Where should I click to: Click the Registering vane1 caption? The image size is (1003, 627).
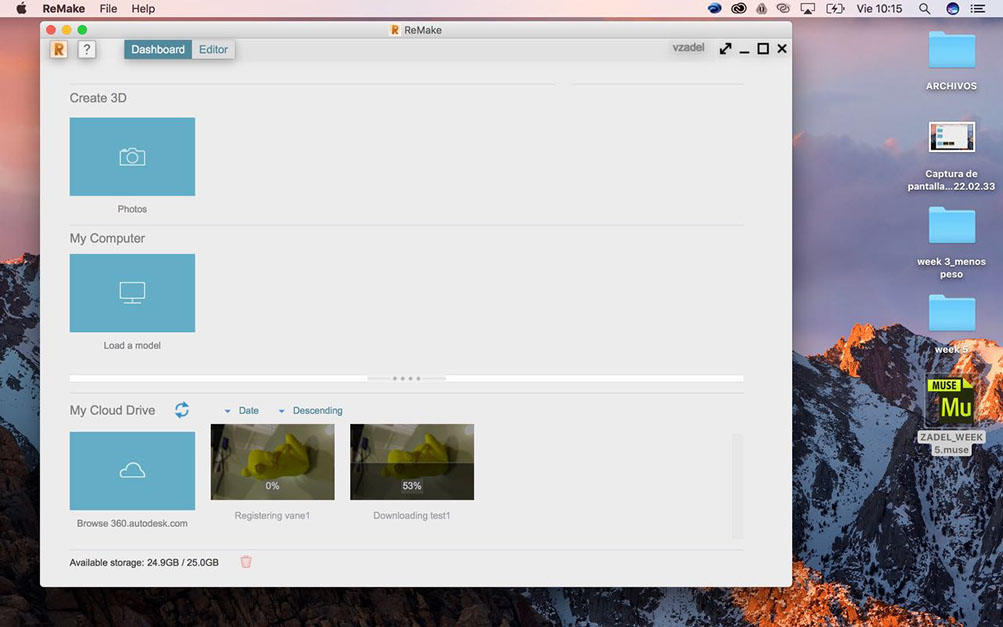[272, 516]
